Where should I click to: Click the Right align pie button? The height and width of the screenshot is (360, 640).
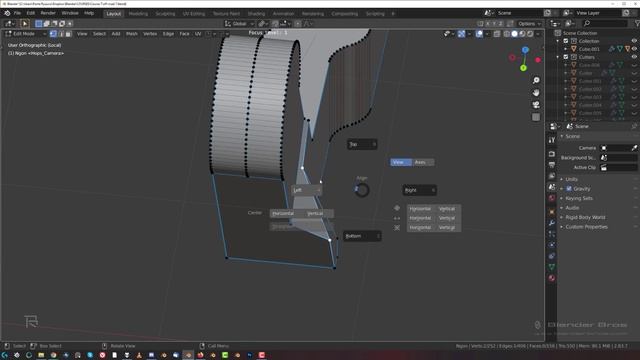pos(420,190)
